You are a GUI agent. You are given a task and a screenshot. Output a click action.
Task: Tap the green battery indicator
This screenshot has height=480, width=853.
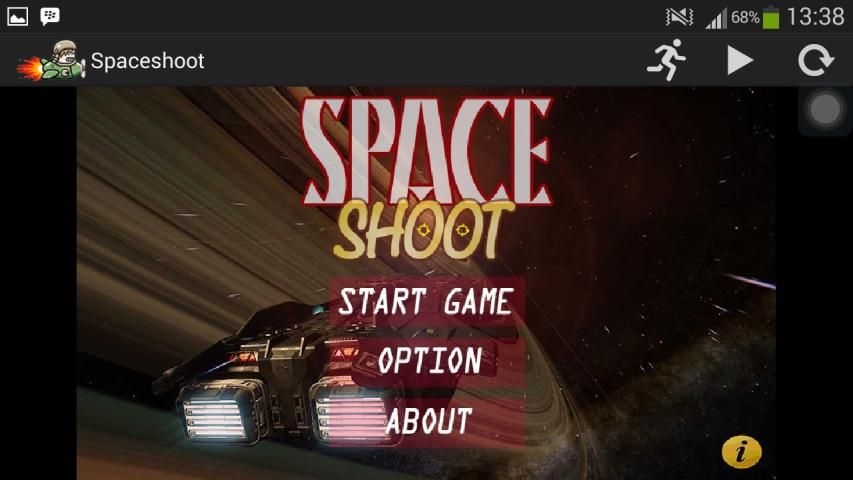pyautogui.click(x=771, y=17)
